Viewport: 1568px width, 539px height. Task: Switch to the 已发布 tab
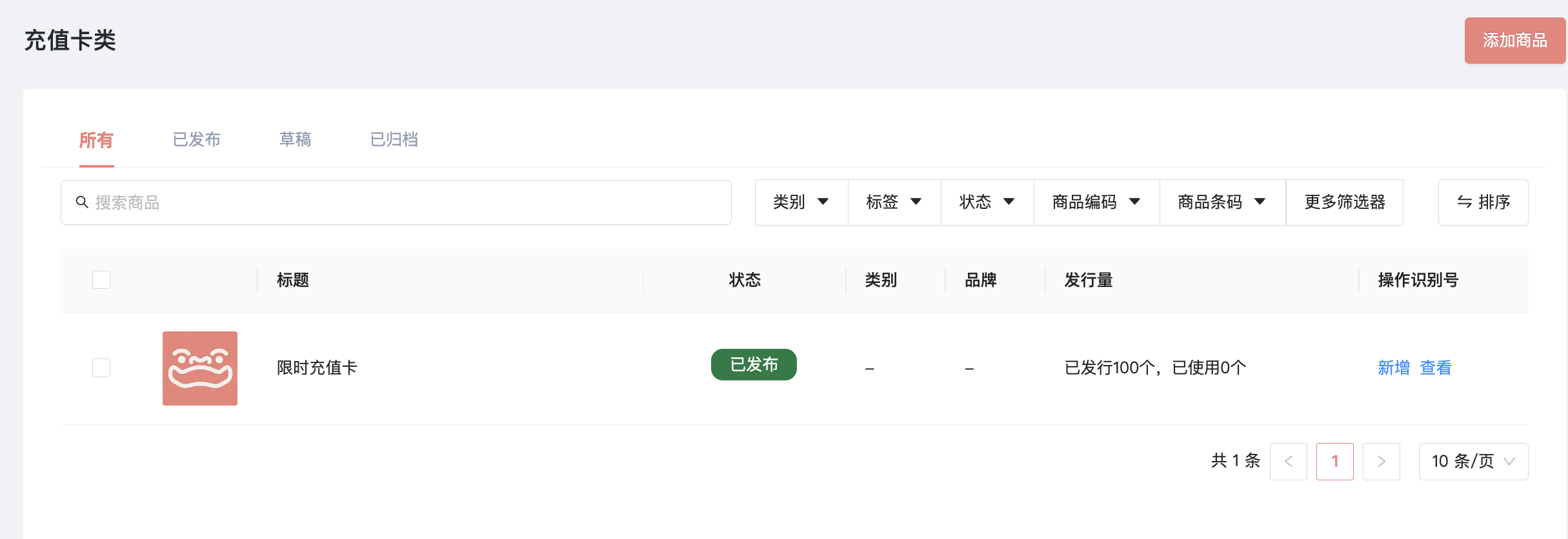click(x=197, y=140)
